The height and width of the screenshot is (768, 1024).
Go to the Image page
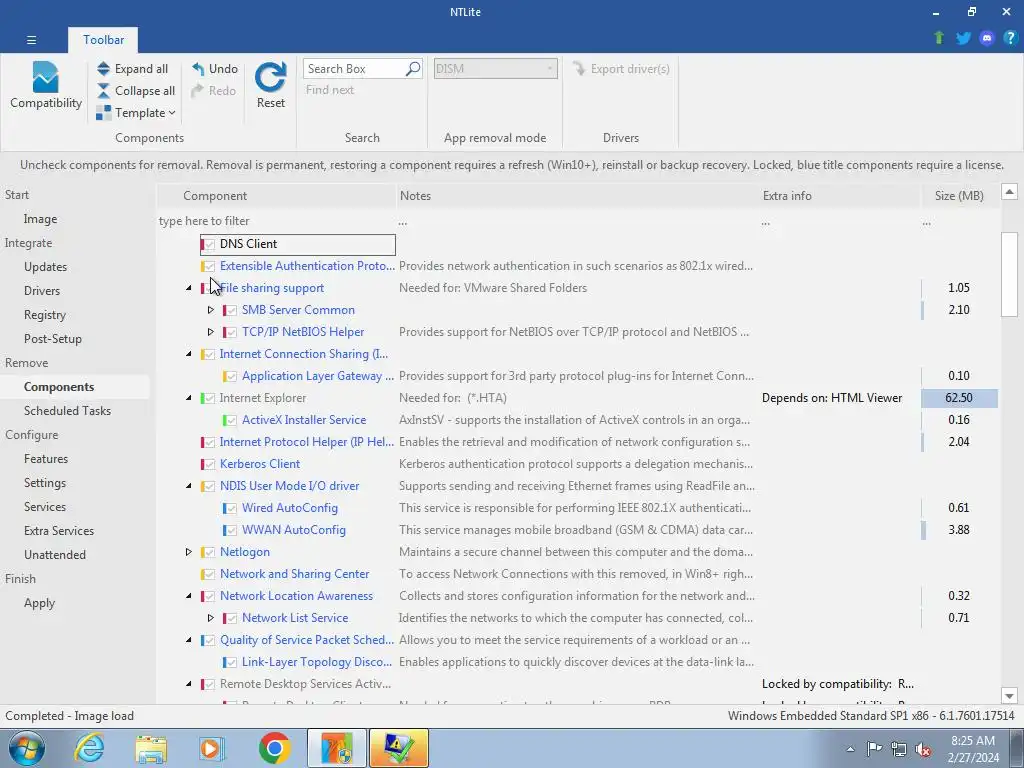(40, 219)
